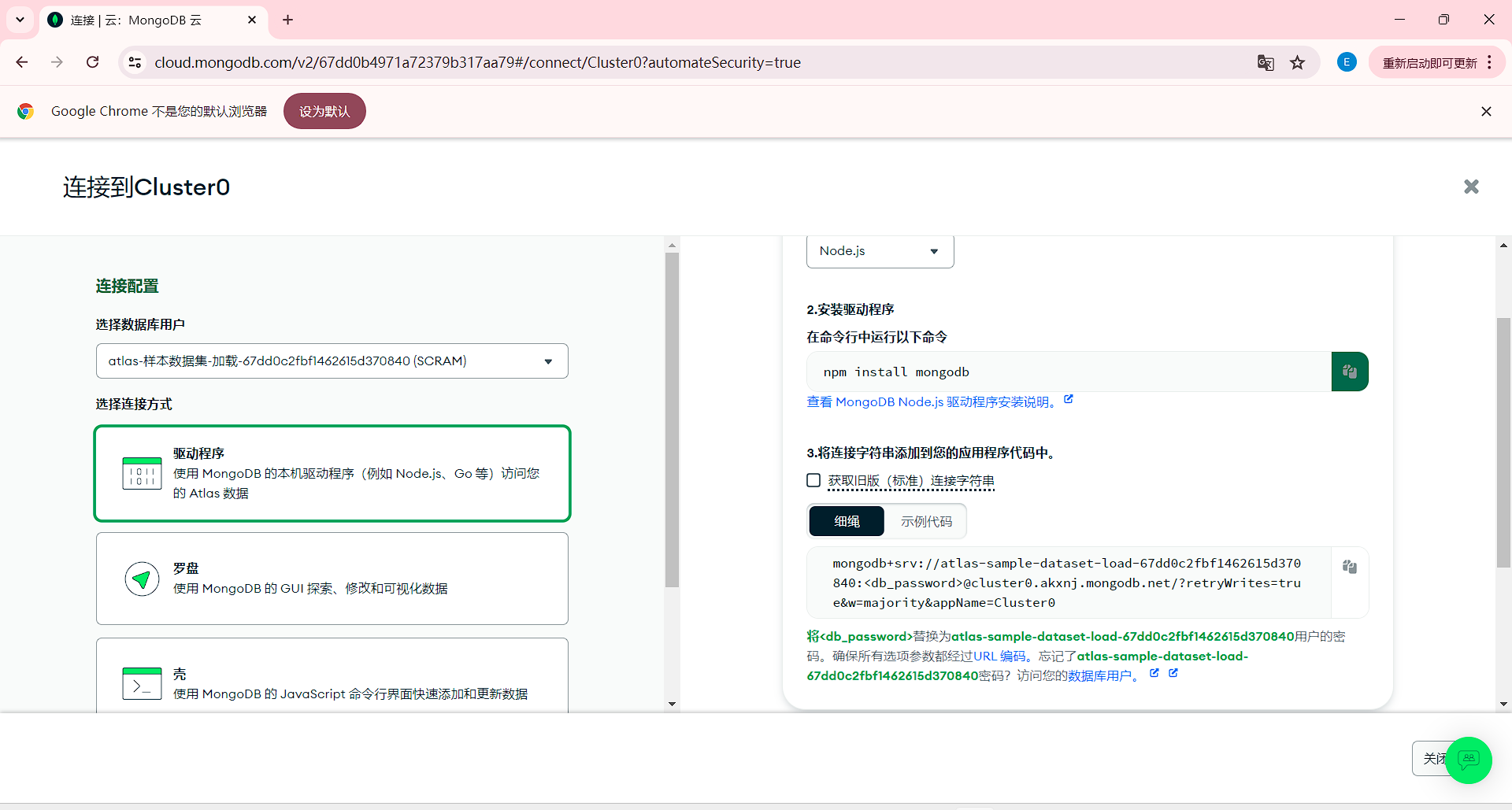Open the chat support bubble

click(x=1469, y=760)
